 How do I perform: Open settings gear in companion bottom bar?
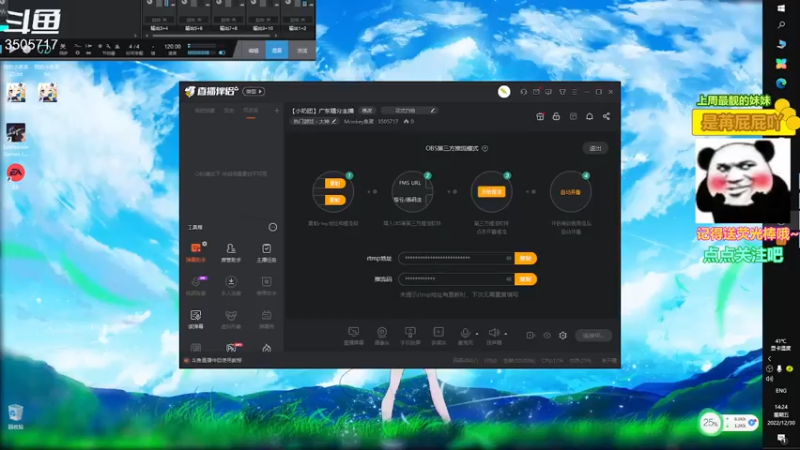tap(563, 335)
